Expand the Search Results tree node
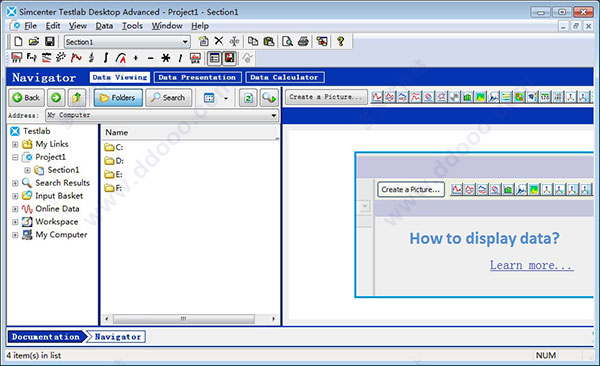 click(x=15, y=183)
